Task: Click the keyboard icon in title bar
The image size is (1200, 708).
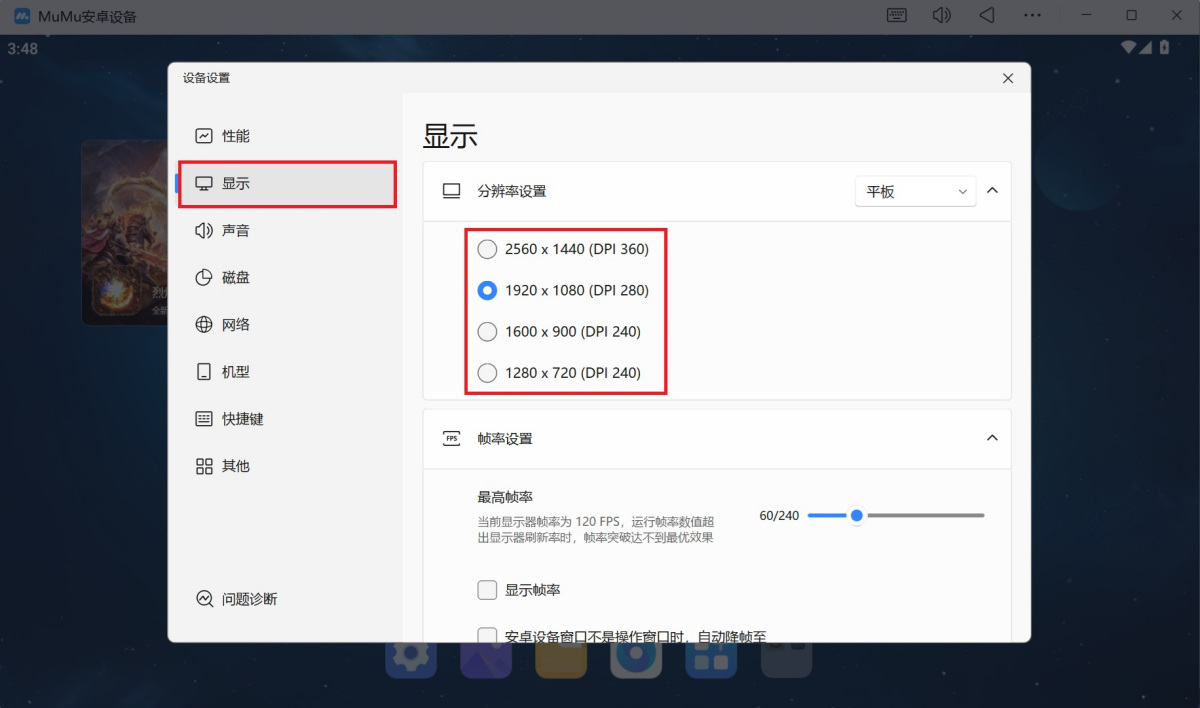Action: click(897, 15)
